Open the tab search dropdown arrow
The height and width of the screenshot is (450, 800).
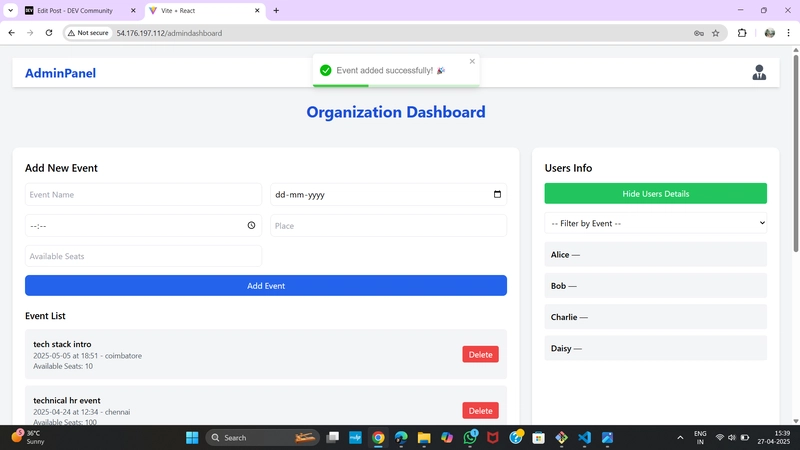click(x=10, y=11)
